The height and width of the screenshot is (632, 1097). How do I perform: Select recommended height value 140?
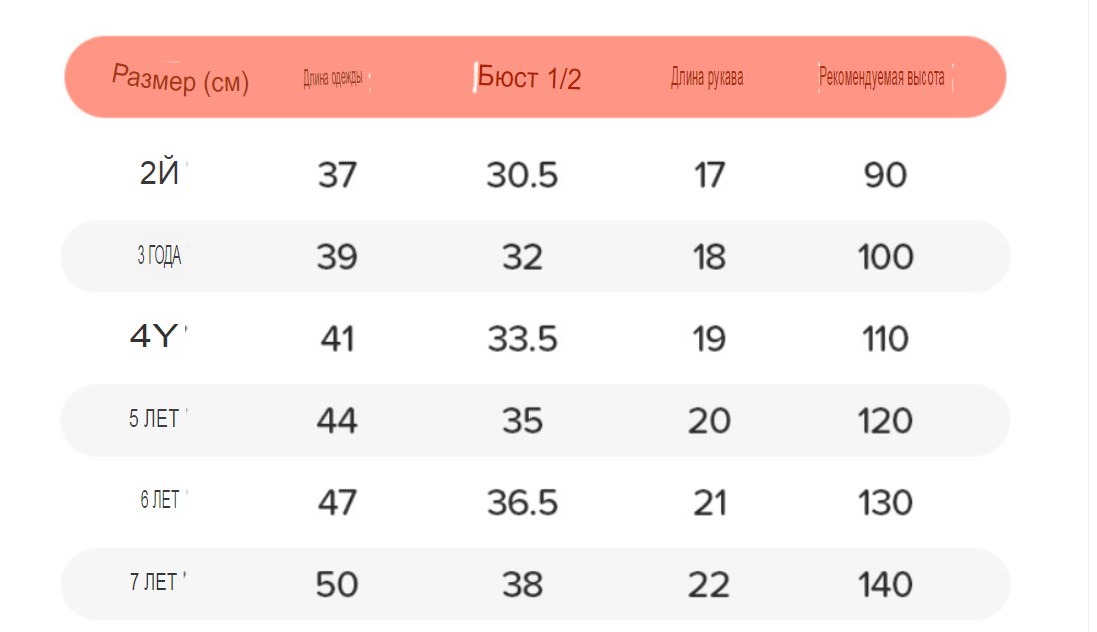(886, 584)
